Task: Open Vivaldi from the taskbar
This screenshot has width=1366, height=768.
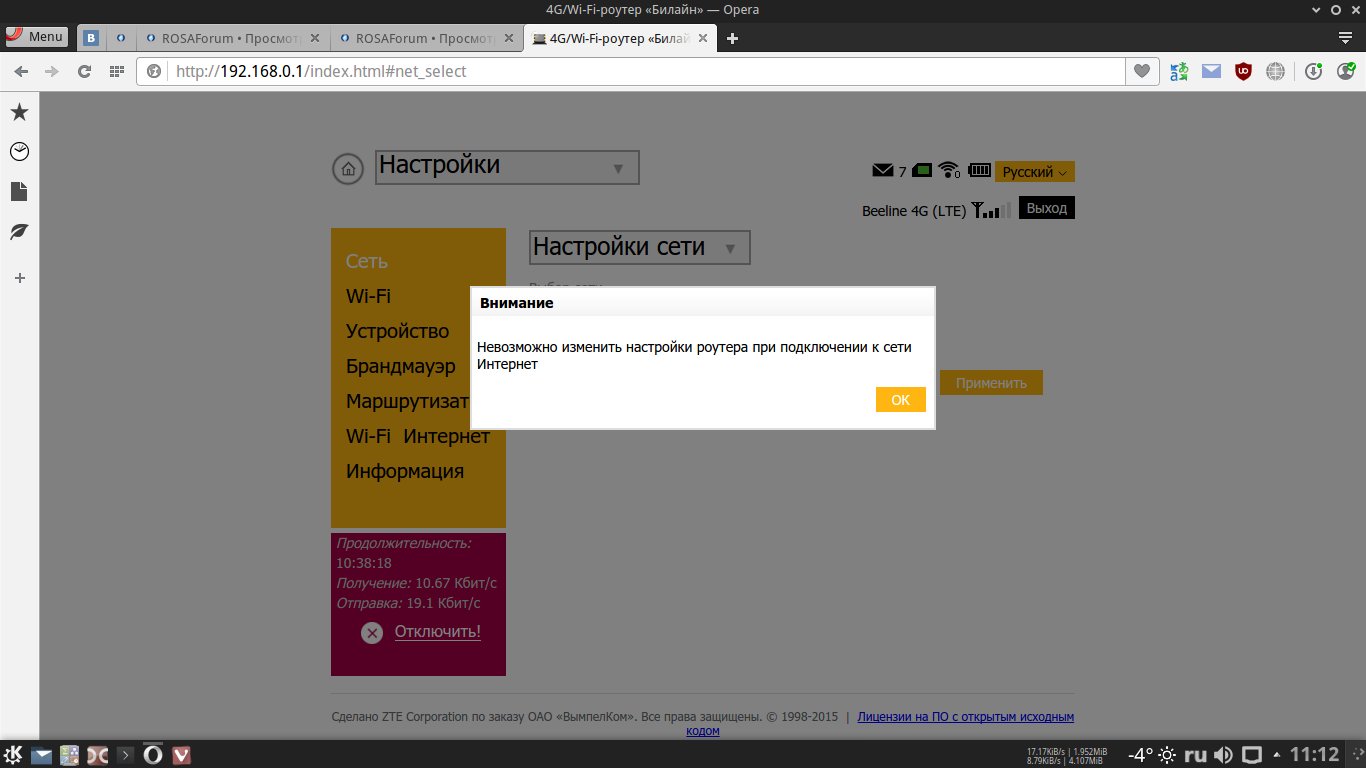Action: point(181,755)
